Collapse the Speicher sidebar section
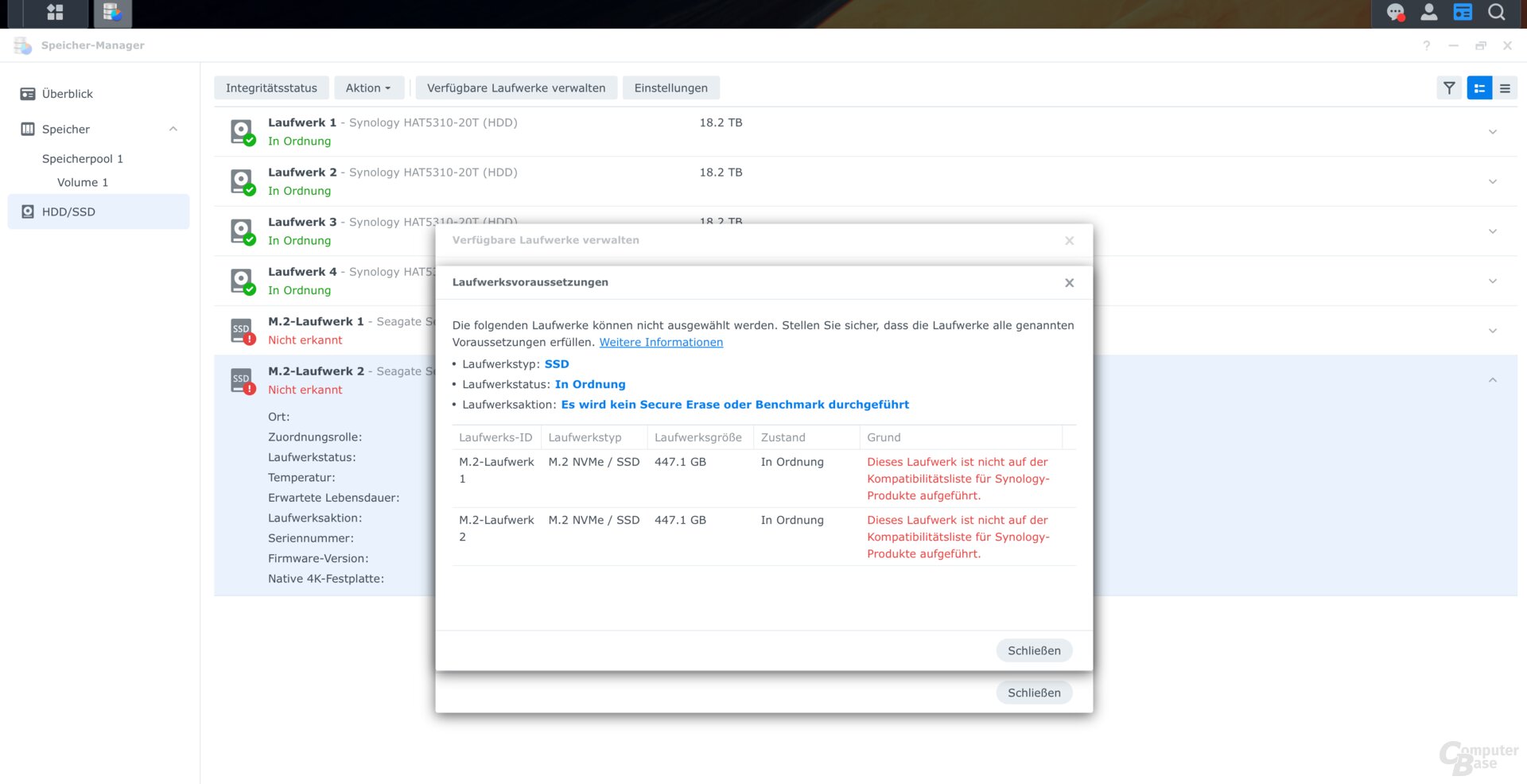The height and width of the screenshot is (784, 1527). 173,129
